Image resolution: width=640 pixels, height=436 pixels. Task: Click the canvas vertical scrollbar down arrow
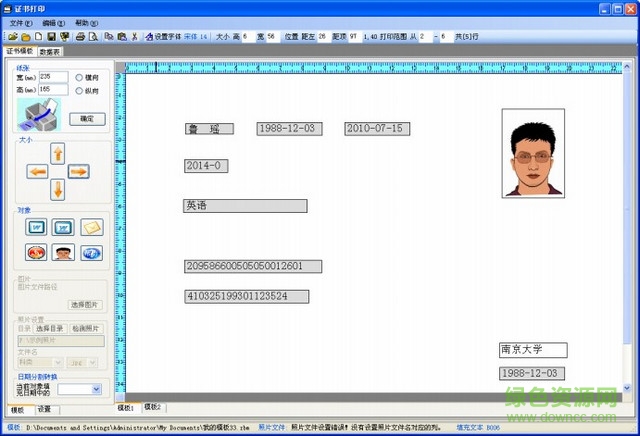coord(627,388)
